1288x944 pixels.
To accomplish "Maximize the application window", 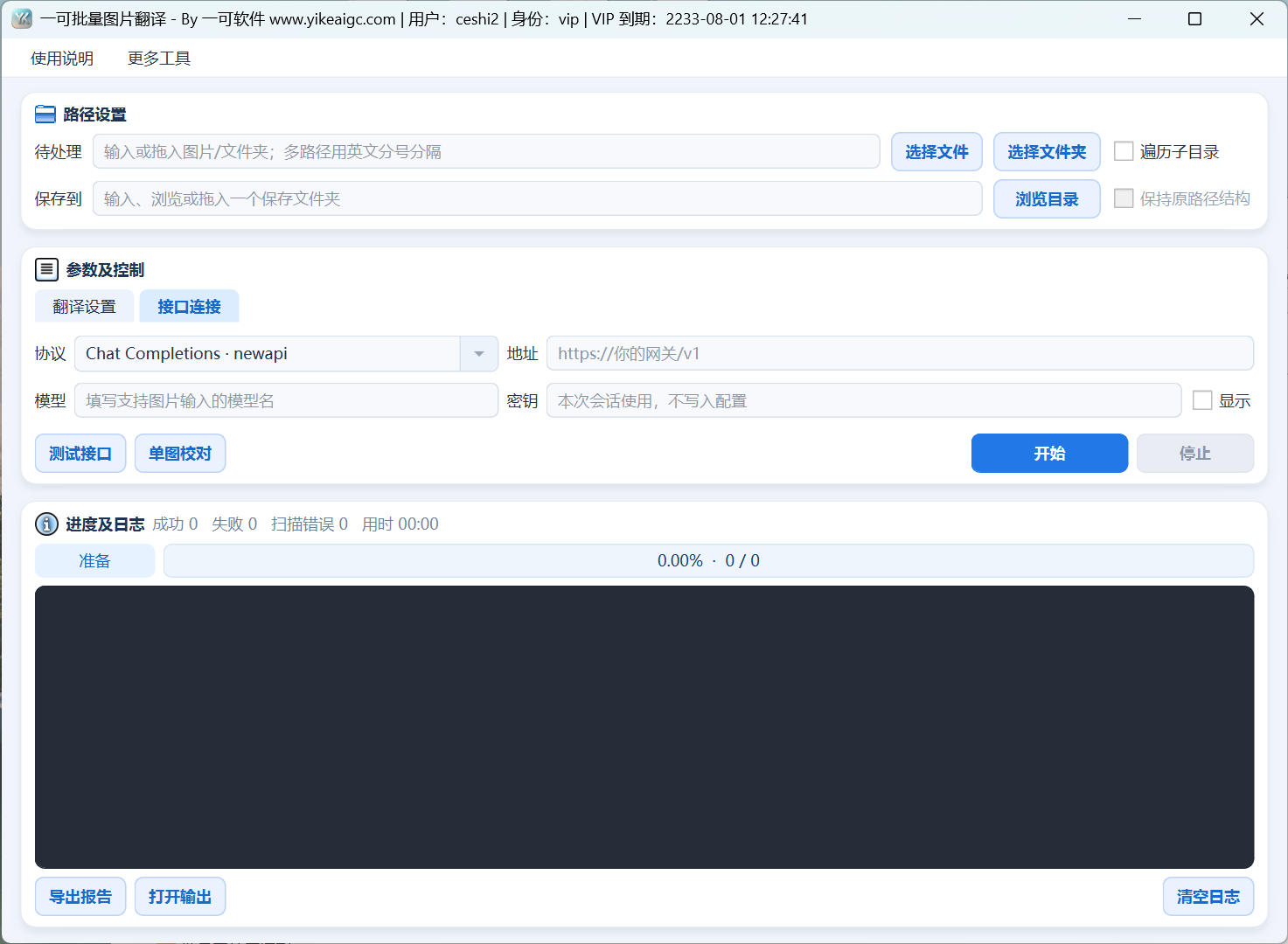I will tap(1194, 18).
